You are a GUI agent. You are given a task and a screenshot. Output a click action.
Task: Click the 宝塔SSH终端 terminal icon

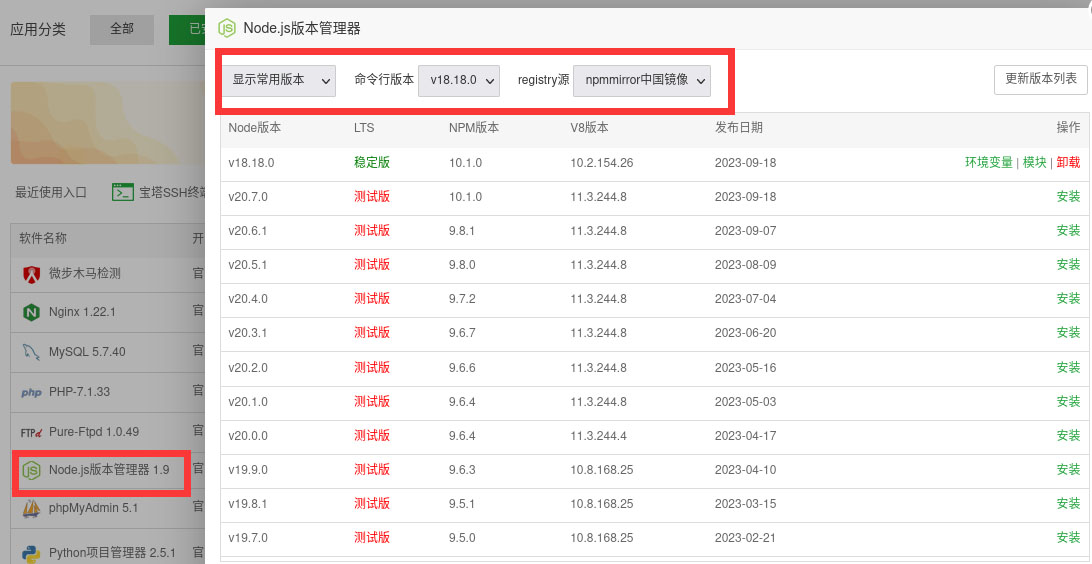(123, 192)
